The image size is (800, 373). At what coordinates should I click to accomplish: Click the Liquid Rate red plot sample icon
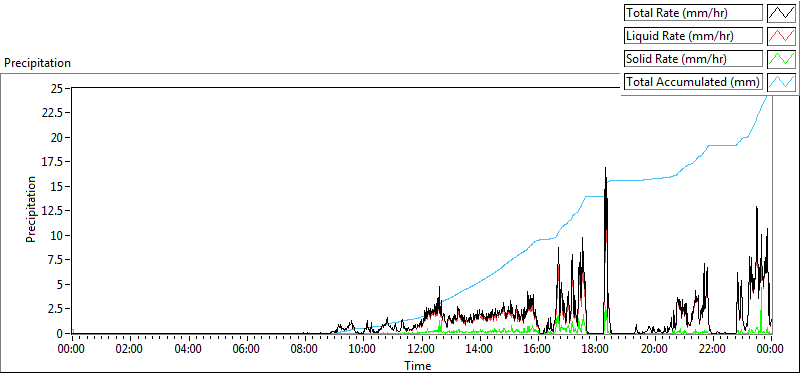(782, 36)
